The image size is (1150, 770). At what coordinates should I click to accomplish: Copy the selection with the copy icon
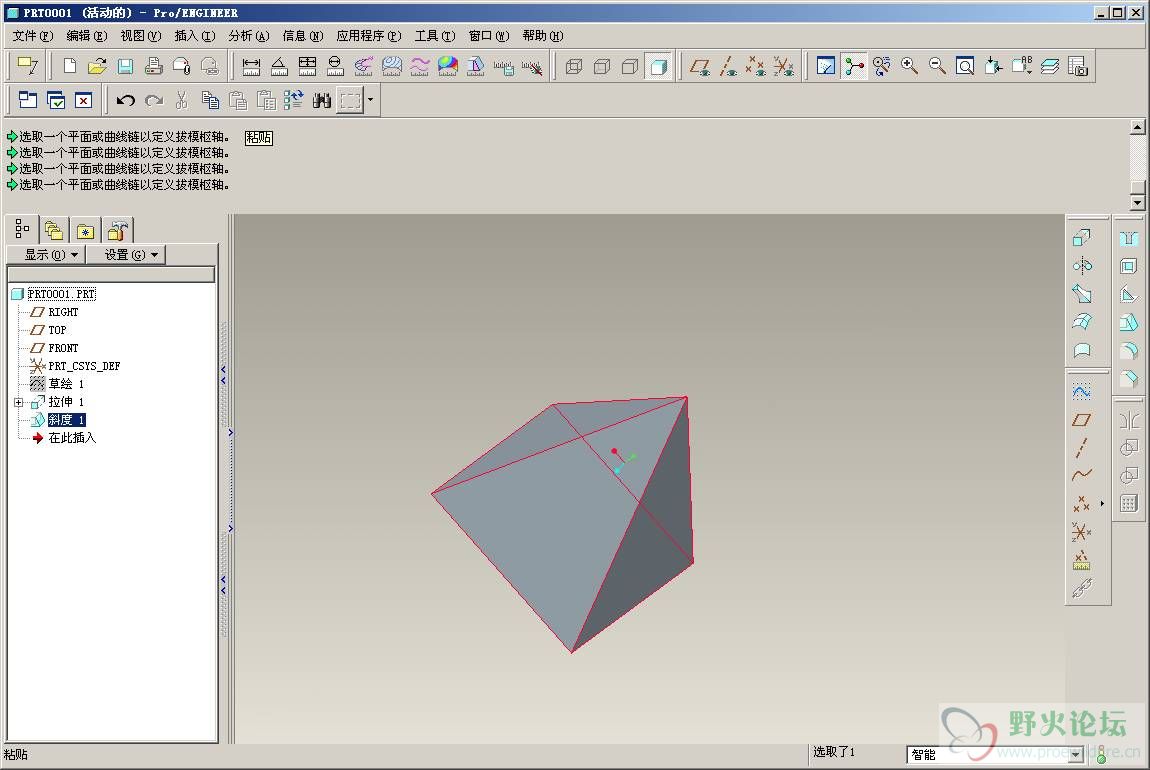(210, 100)
